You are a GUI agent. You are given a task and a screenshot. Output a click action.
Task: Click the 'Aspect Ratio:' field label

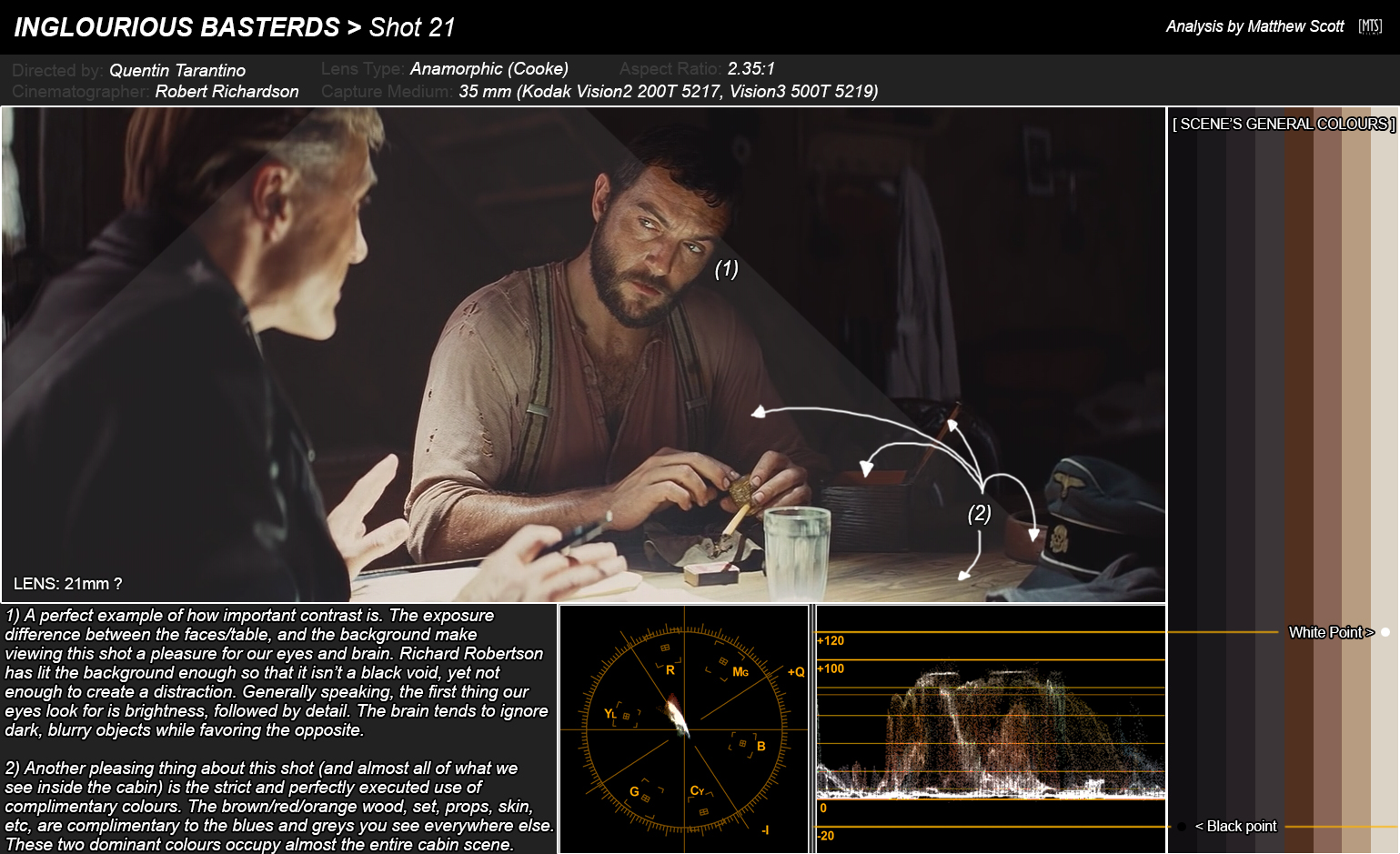[x=670, y=68]
